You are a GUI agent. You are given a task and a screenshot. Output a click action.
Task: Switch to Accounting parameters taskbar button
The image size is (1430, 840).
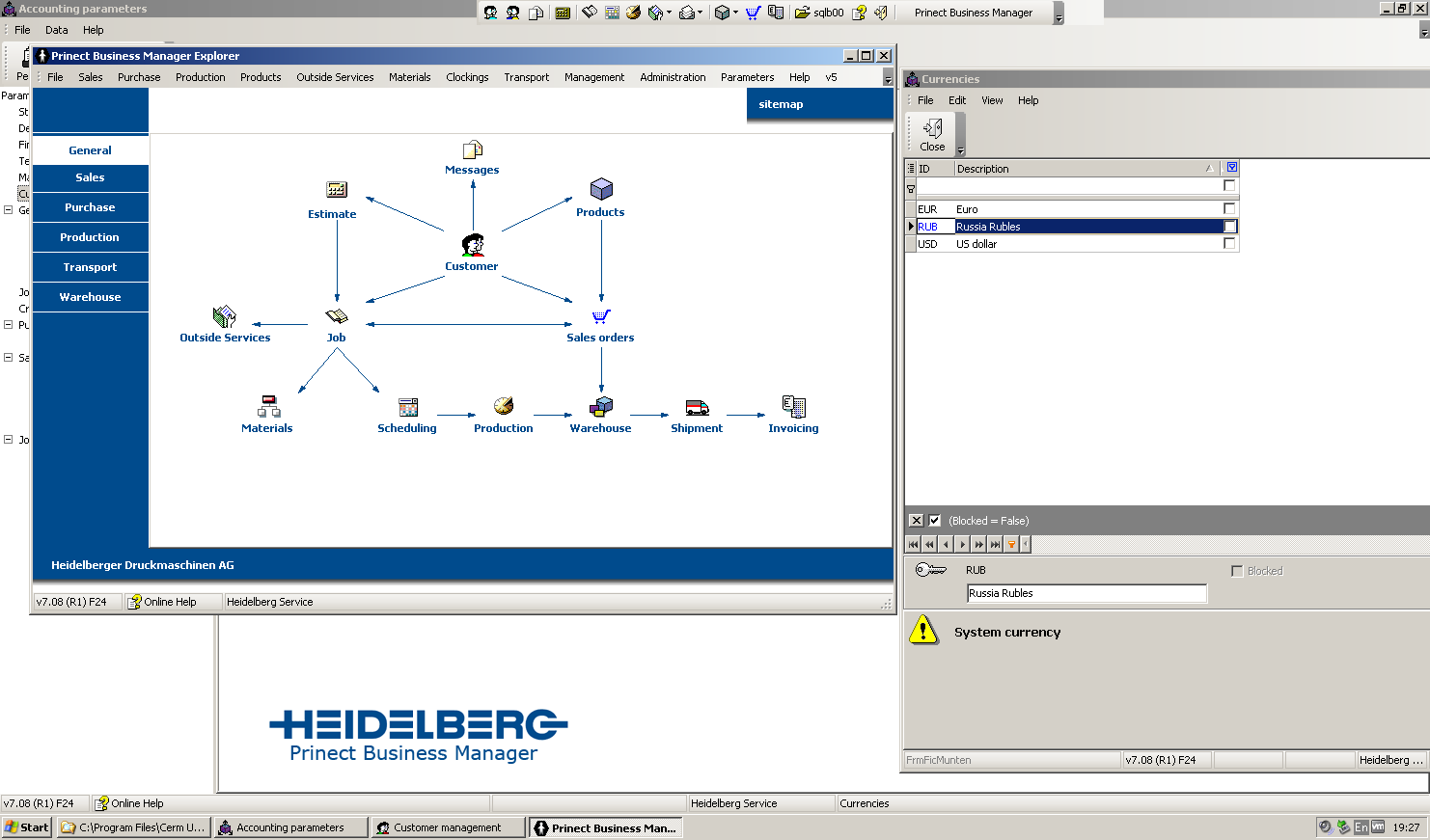(290, 827)
